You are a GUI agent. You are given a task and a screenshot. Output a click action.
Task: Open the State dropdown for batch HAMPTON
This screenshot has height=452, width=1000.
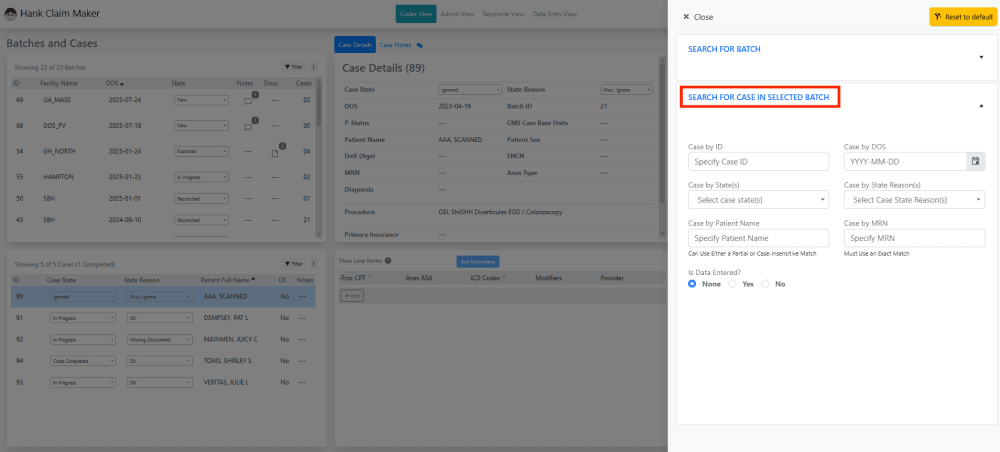pyautogui.click(x=201, y=177)
